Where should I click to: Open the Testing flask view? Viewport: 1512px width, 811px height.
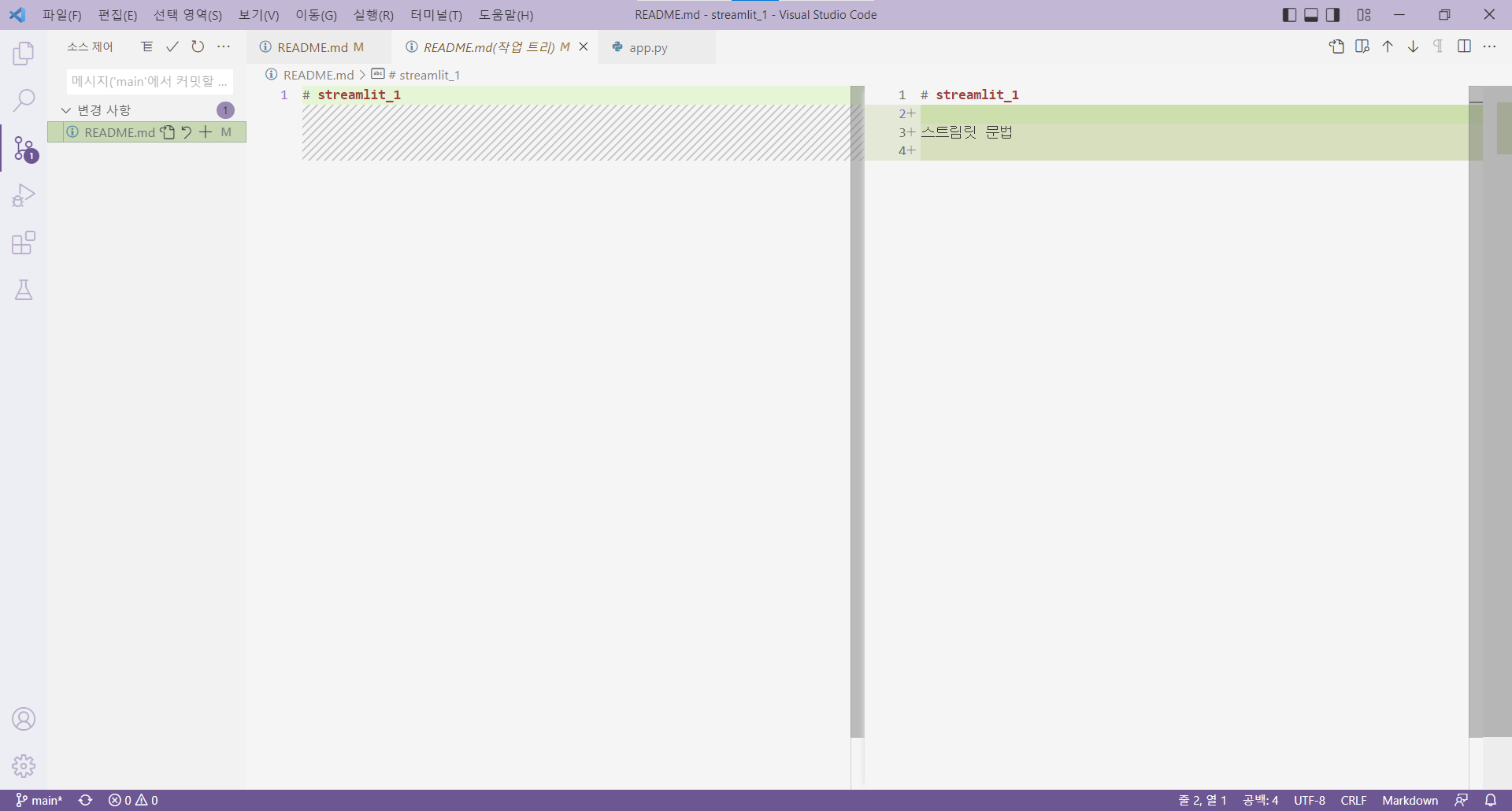tap(24, 290)
